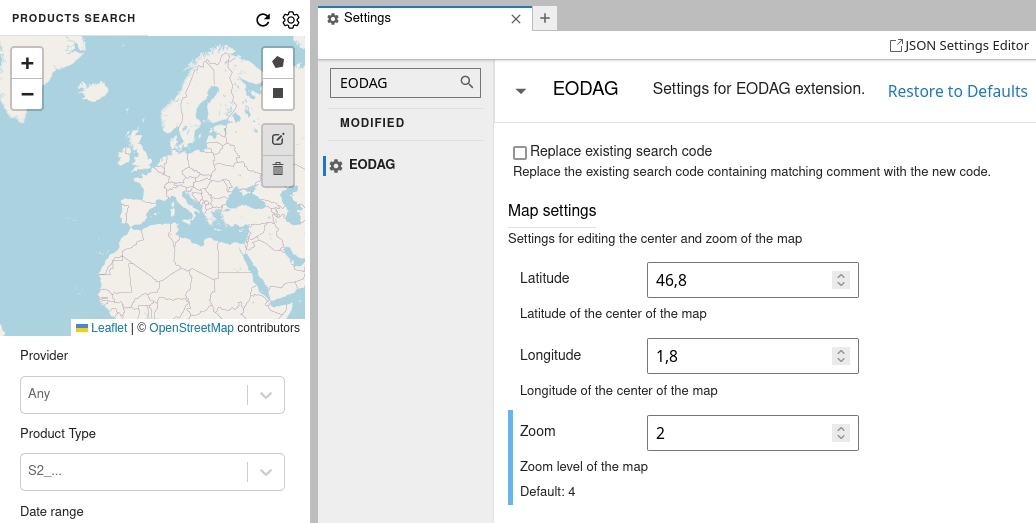Click the EODAG settings search field
This screenshot has width=1036, height=523.
coord(405,83)
